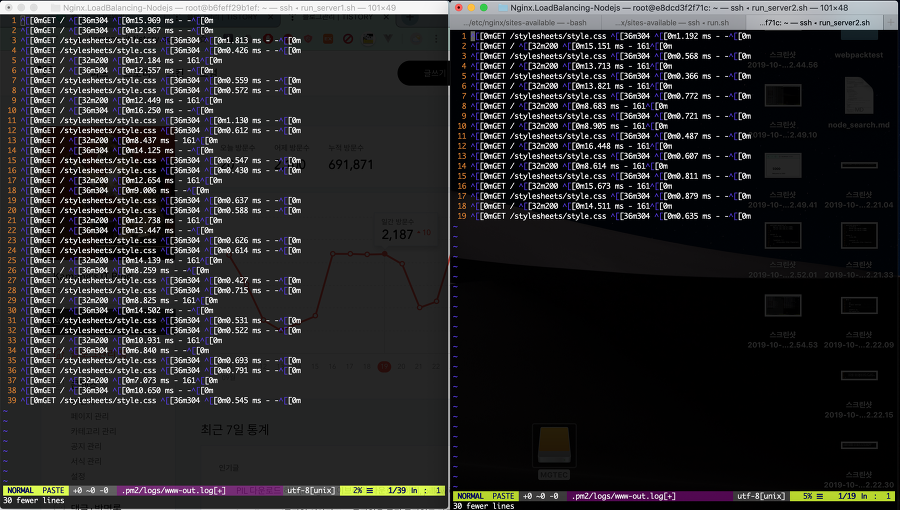
Task: Click left log line with 1.130 ms
Action: [161, 120]
